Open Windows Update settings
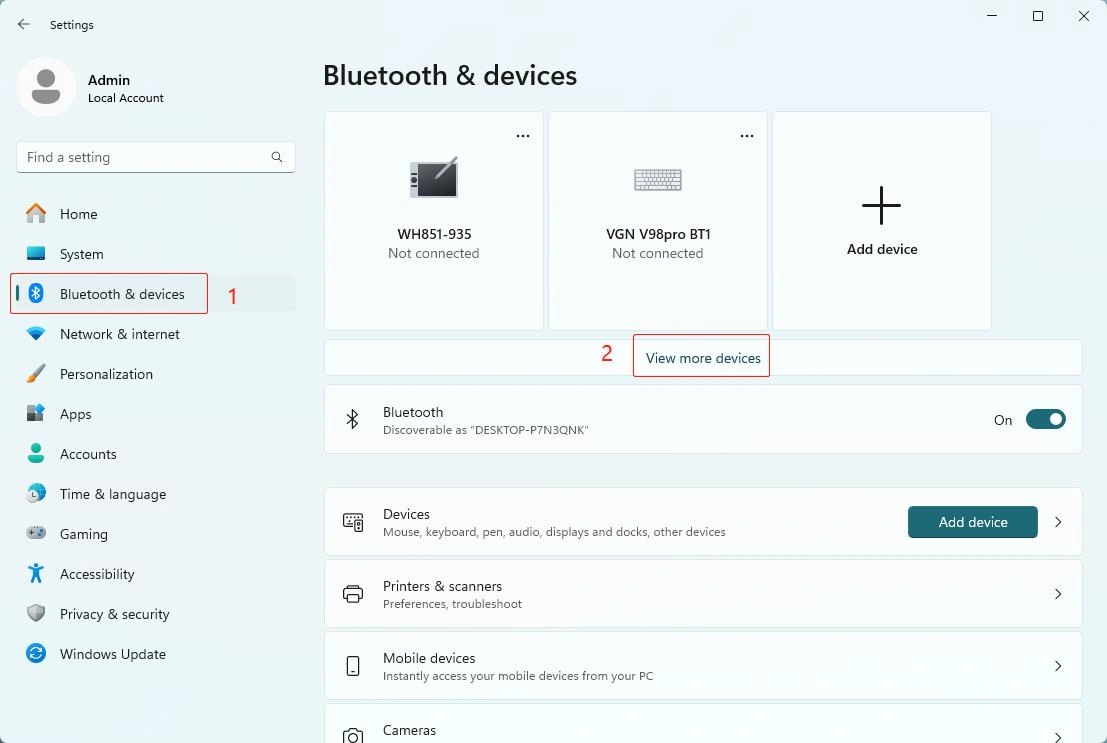The width and height of the screenshot is (1107, 743). 155,653
